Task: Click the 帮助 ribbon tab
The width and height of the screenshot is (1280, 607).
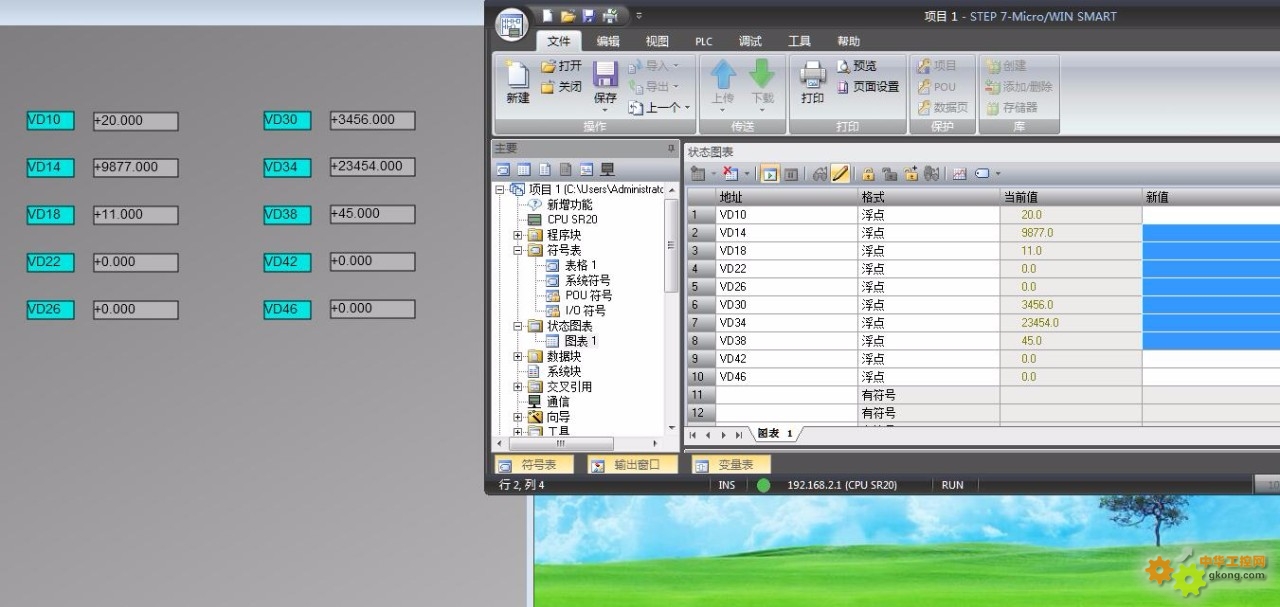Action: pos(848,41)
